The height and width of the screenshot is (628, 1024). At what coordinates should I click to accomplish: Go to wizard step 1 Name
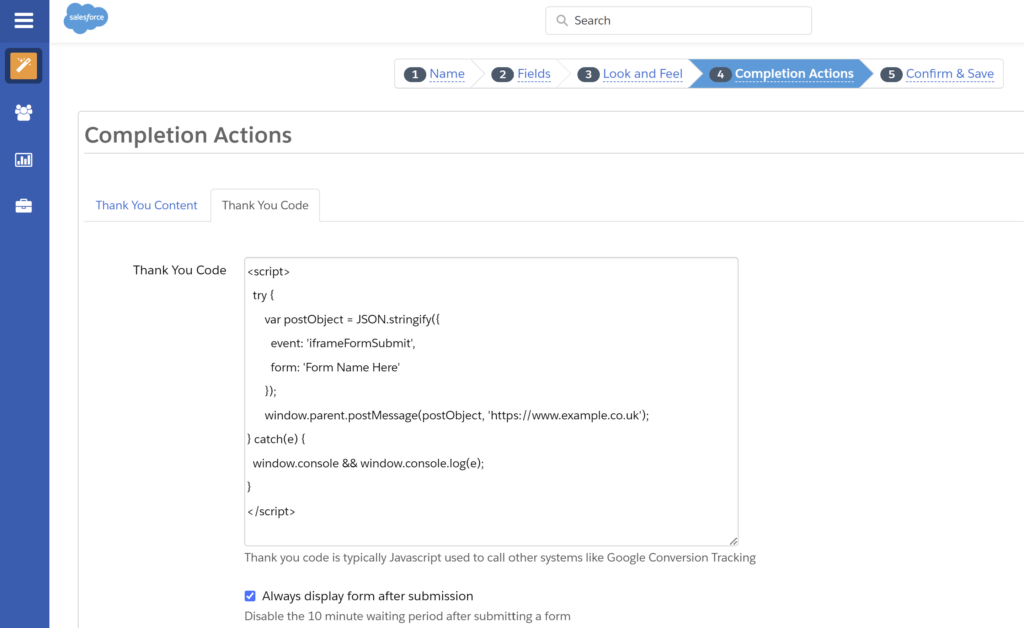(x=435, y=74)
